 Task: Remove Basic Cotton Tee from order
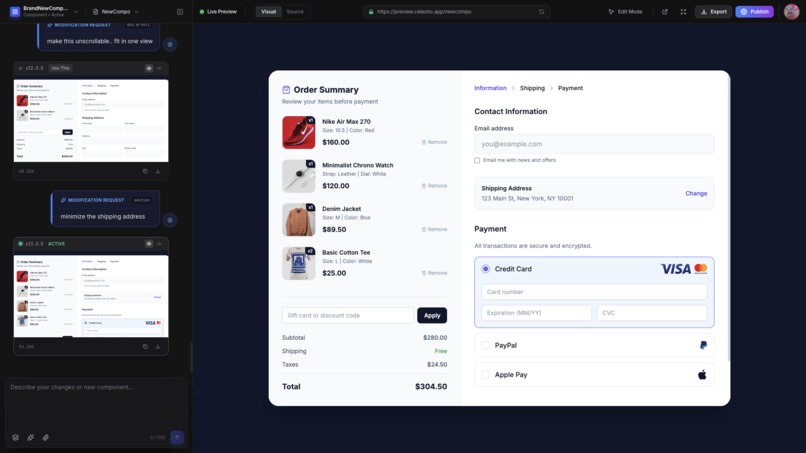click(x=434, y=273)
